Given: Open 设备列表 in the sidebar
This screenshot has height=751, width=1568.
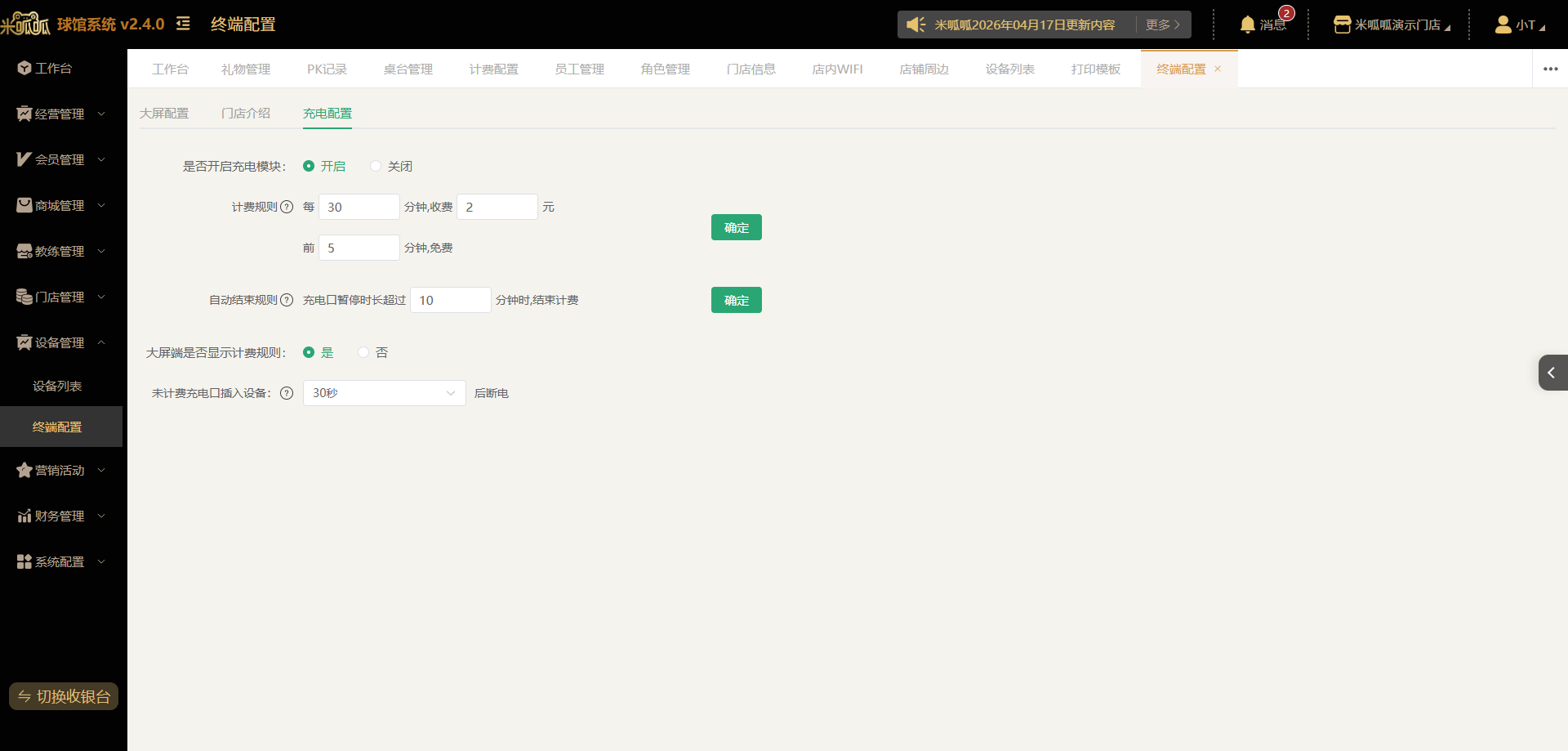Looking at the screenshot, I should click(x=57, y=386).
